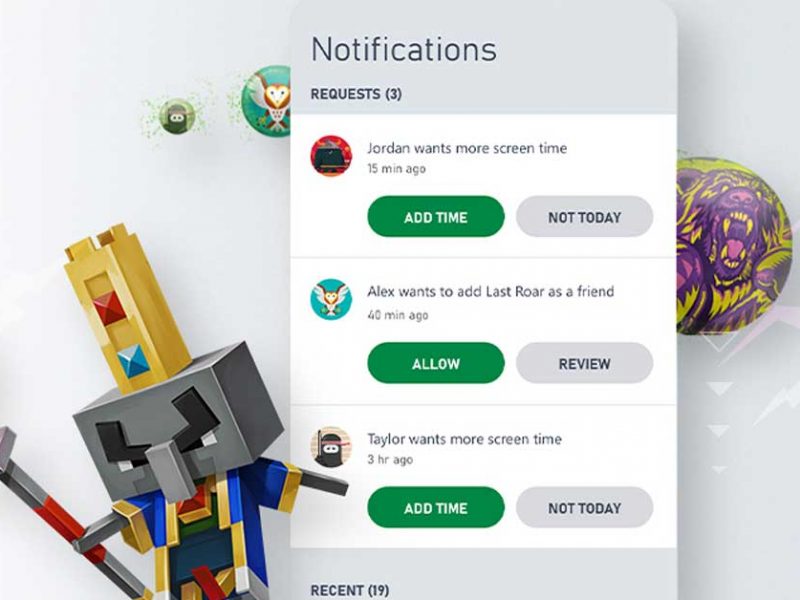Add time for Jordan's screen time request
The image size is (800, 600).
pyautogui.click(x=436, y=217)
